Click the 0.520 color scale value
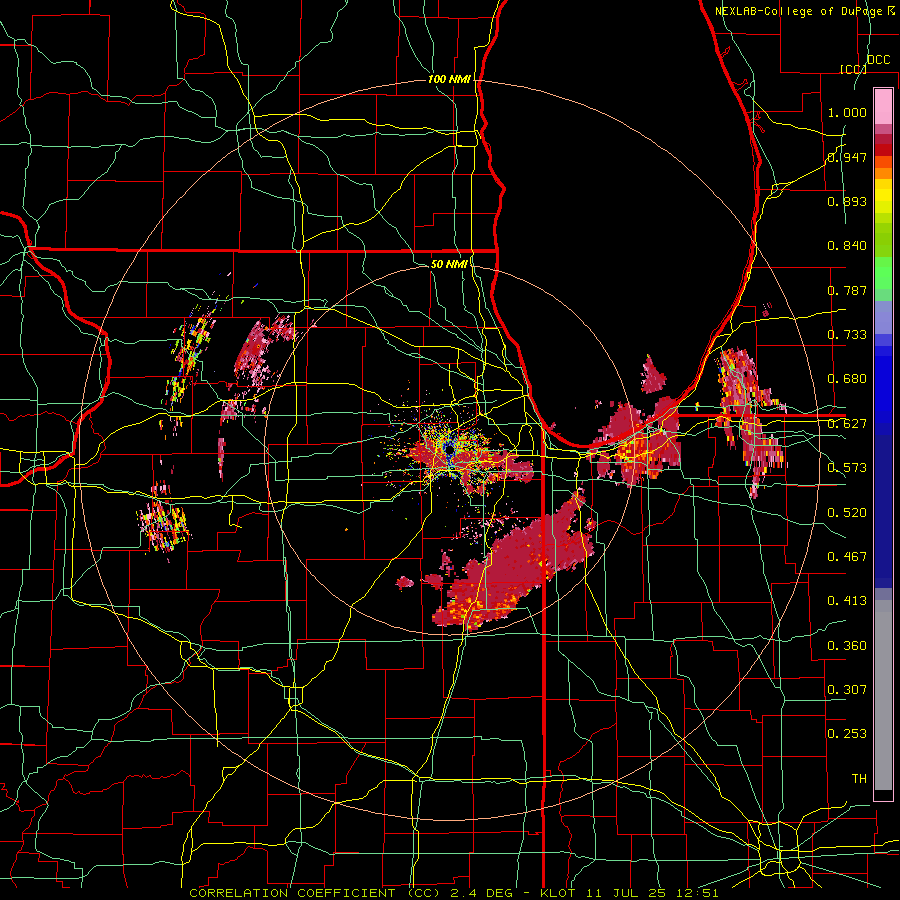The width and height of the screenshot is (900, 900). [x=847, y=513]
